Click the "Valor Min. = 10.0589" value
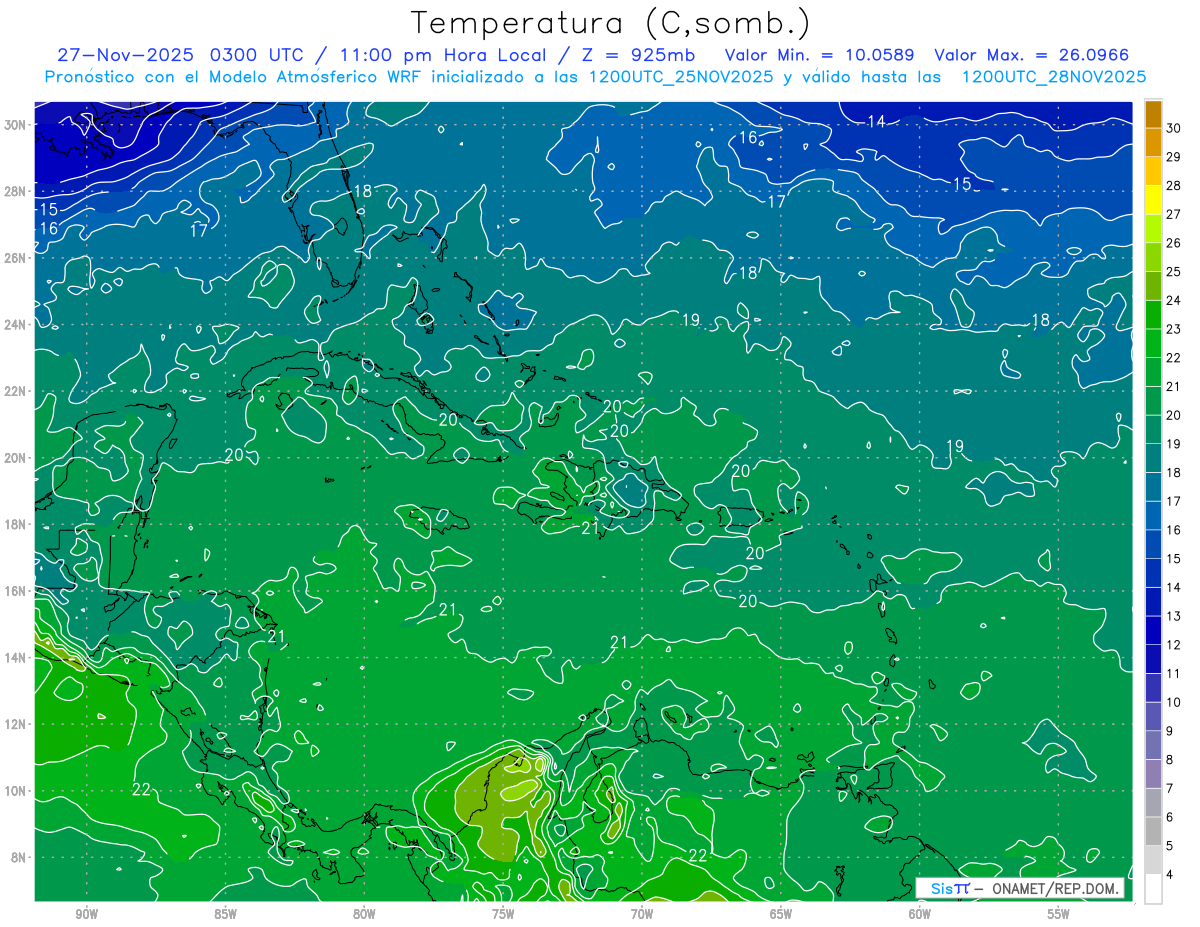Screen dimensions: 1200x927 pos(818,55)
